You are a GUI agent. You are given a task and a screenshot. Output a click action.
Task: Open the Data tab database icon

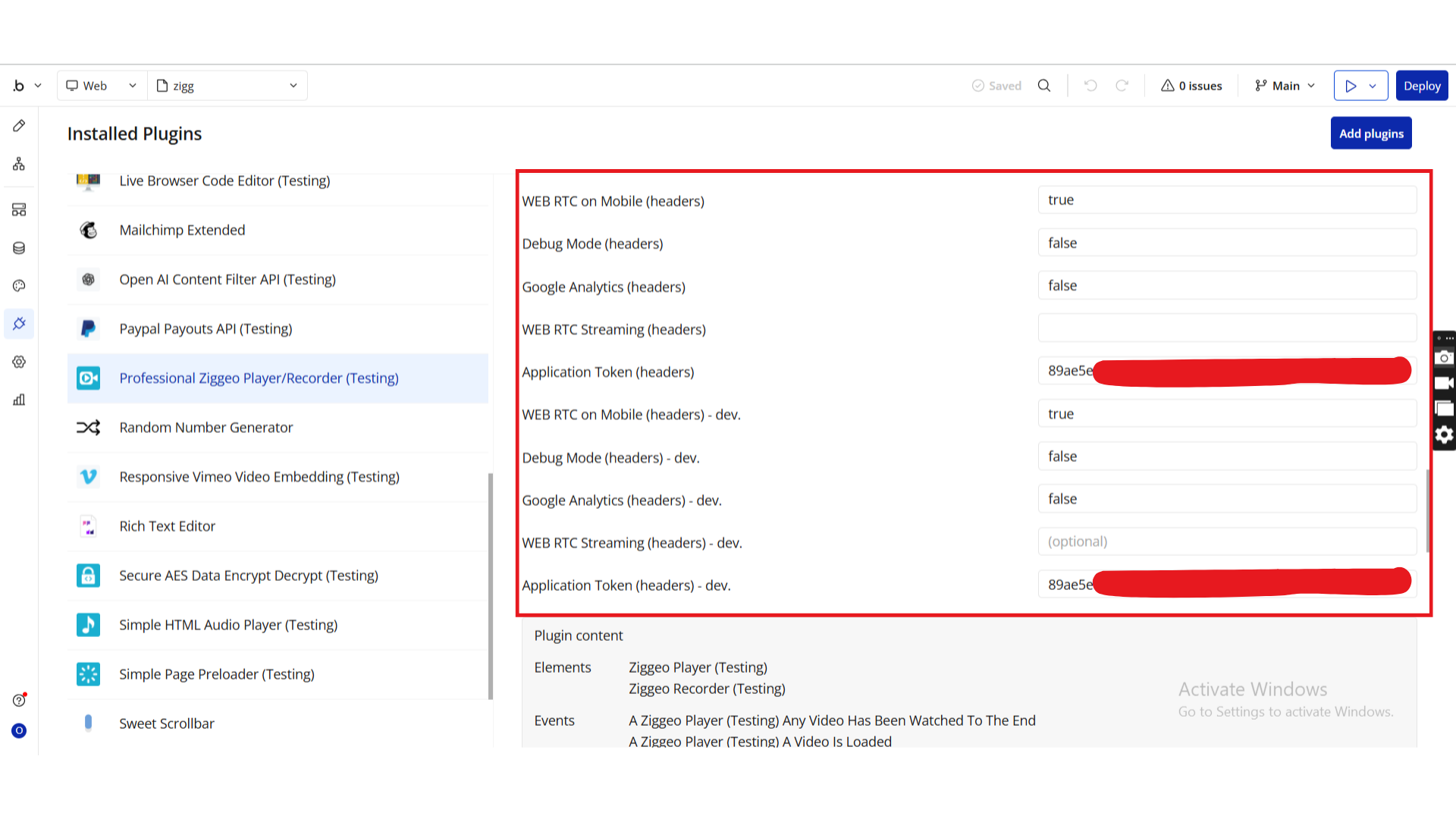click(19, 248)
